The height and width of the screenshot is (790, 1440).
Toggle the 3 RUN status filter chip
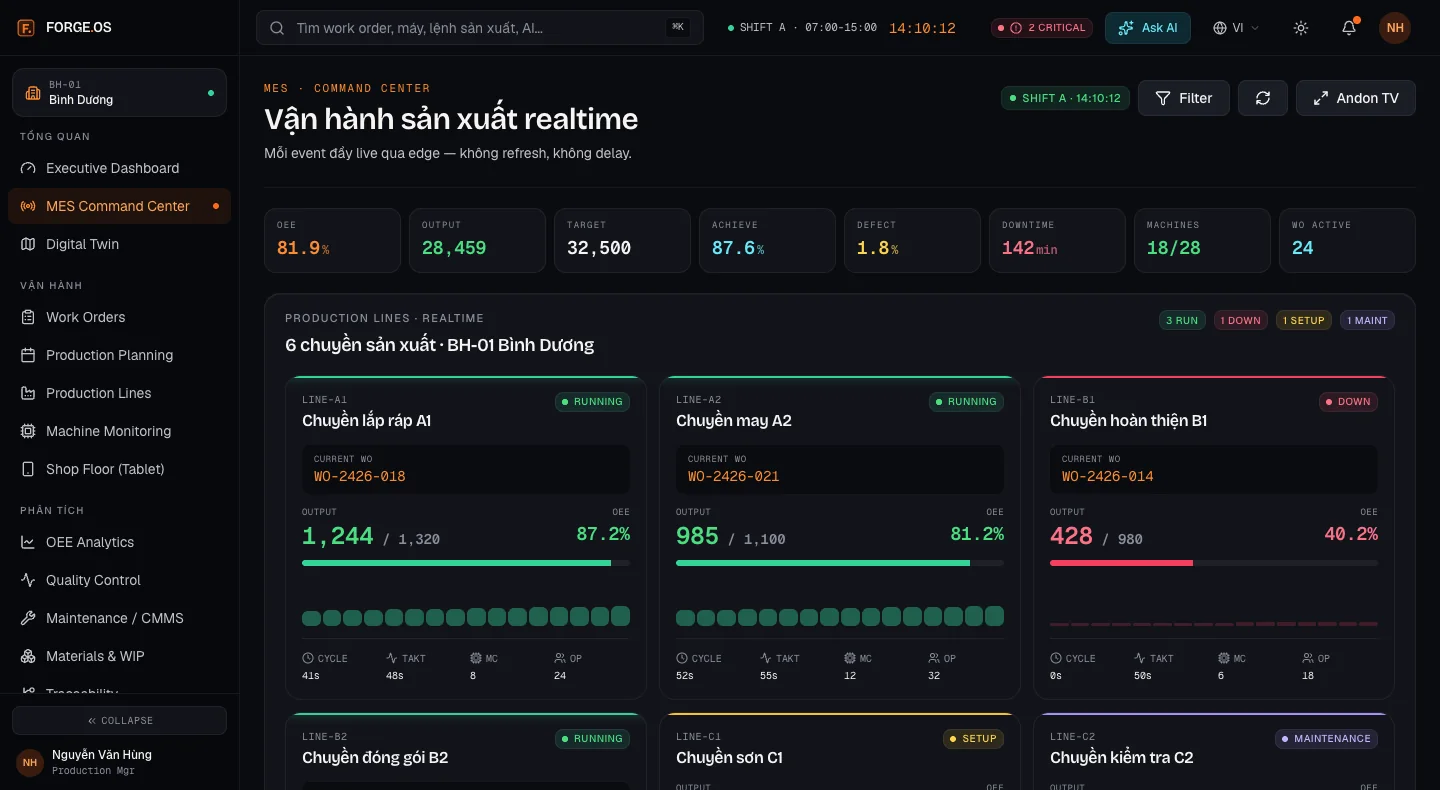click(x=1182, y=320)
